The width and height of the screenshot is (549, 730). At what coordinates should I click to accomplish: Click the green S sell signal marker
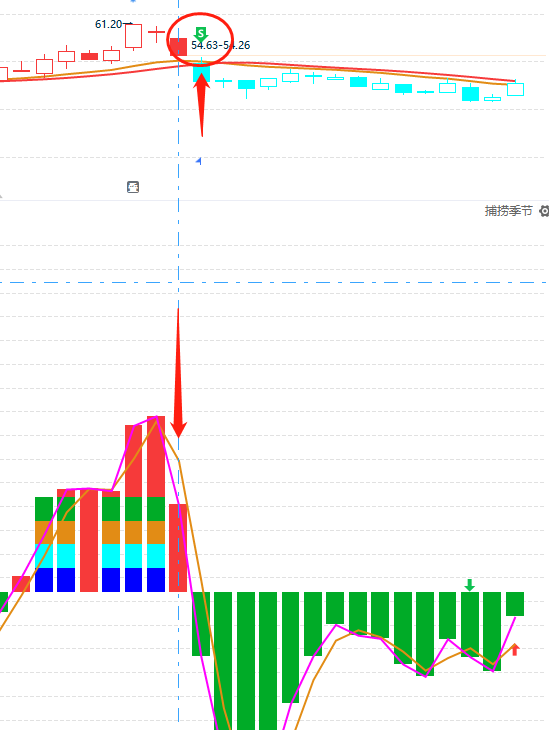click(x=201, y=34)
